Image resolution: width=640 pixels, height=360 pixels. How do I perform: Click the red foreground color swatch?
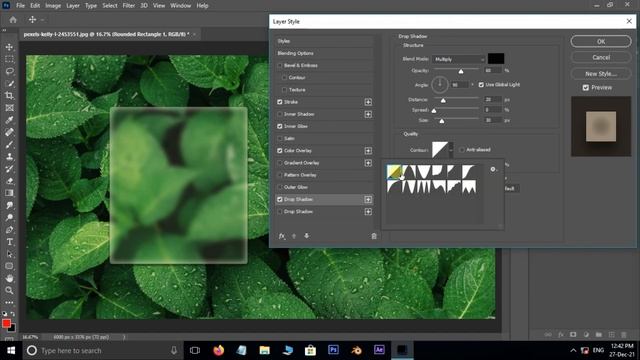pyautogui.click(x=6, y=323)
